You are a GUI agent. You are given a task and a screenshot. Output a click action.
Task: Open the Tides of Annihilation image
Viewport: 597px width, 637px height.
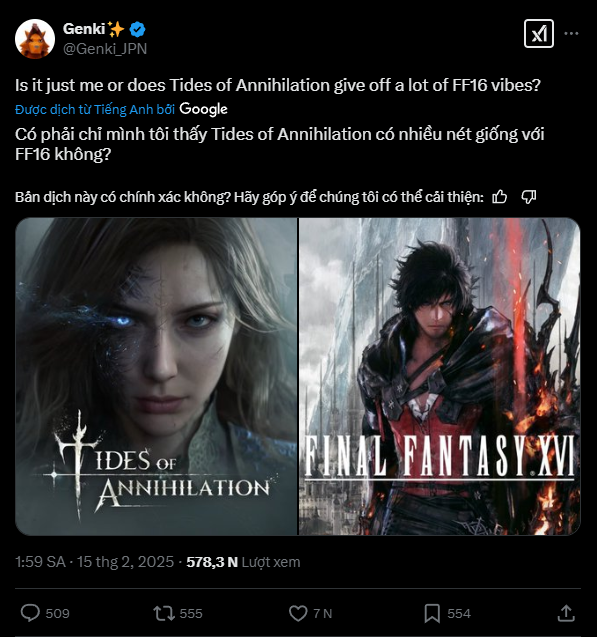156,377
